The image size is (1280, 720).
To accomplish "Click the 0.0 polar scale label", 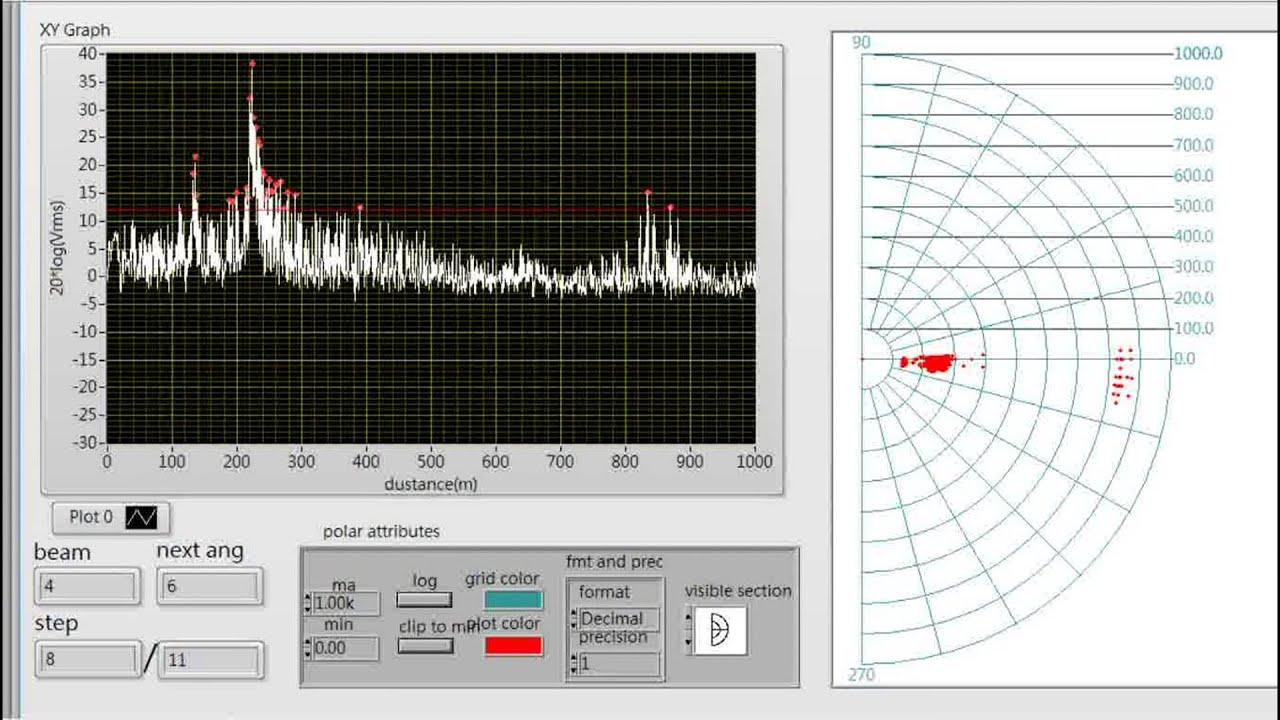I will click(1184, 358).
